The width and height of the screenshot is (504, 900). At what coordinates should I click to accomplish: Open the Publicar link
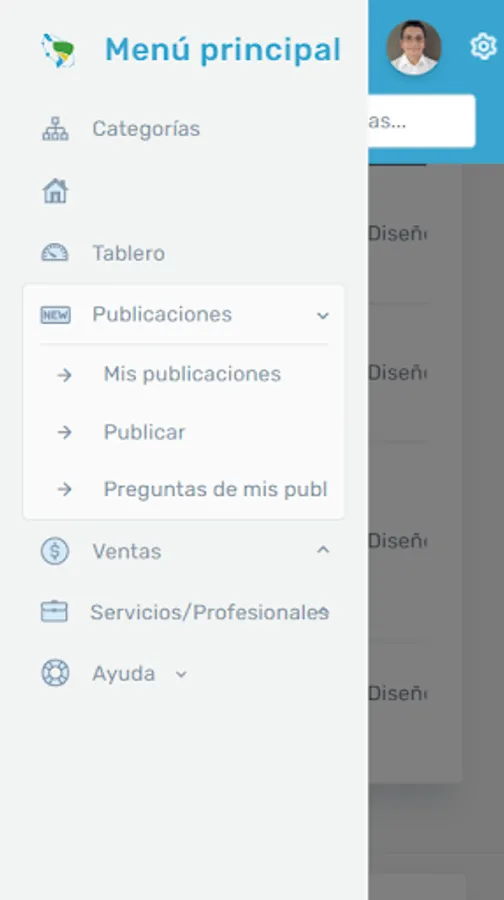pos(145,432)
